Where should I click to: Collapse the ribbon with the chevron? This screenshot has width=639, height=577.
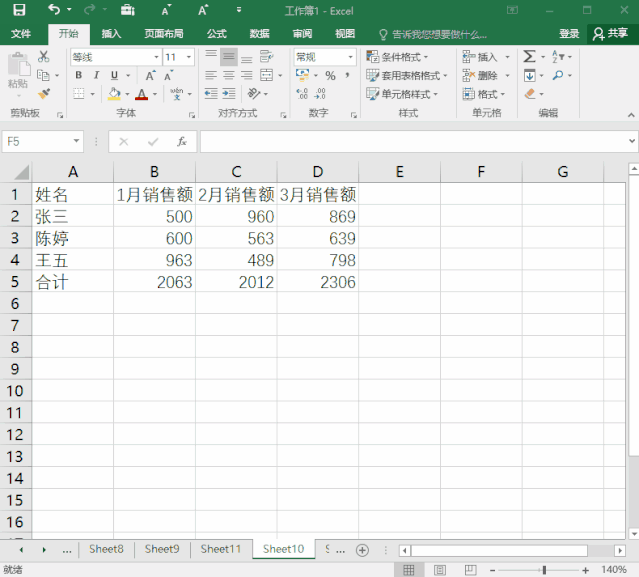(631, 115)
